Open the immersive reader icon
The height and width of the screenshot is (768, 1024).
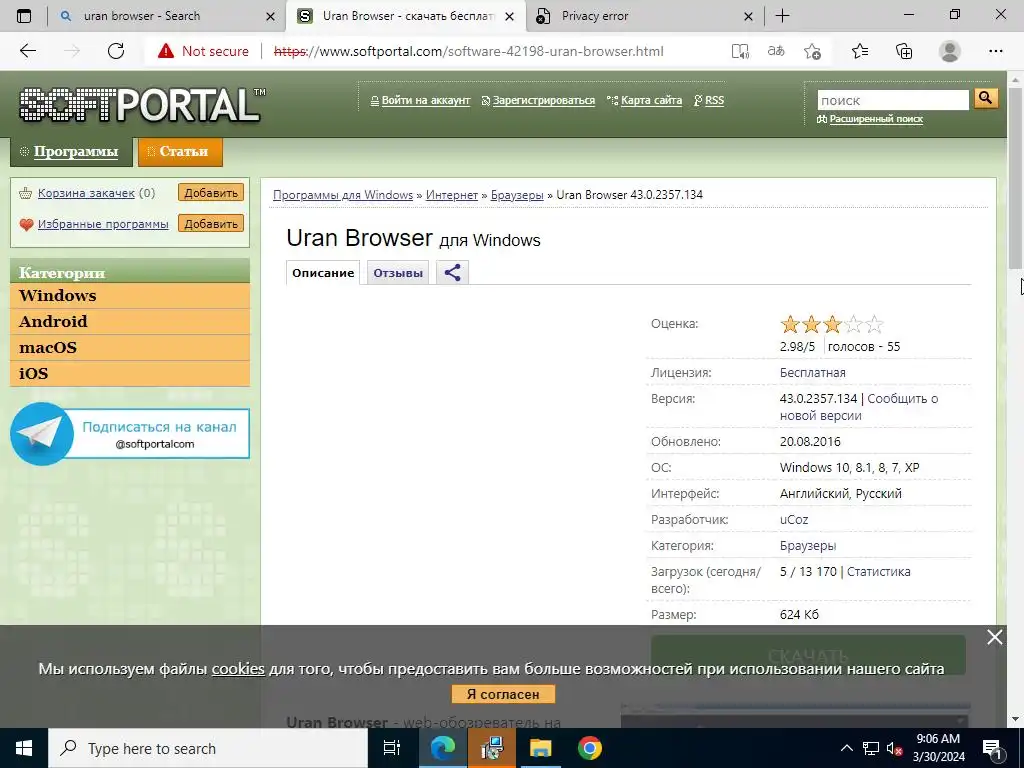click(740, 51)
